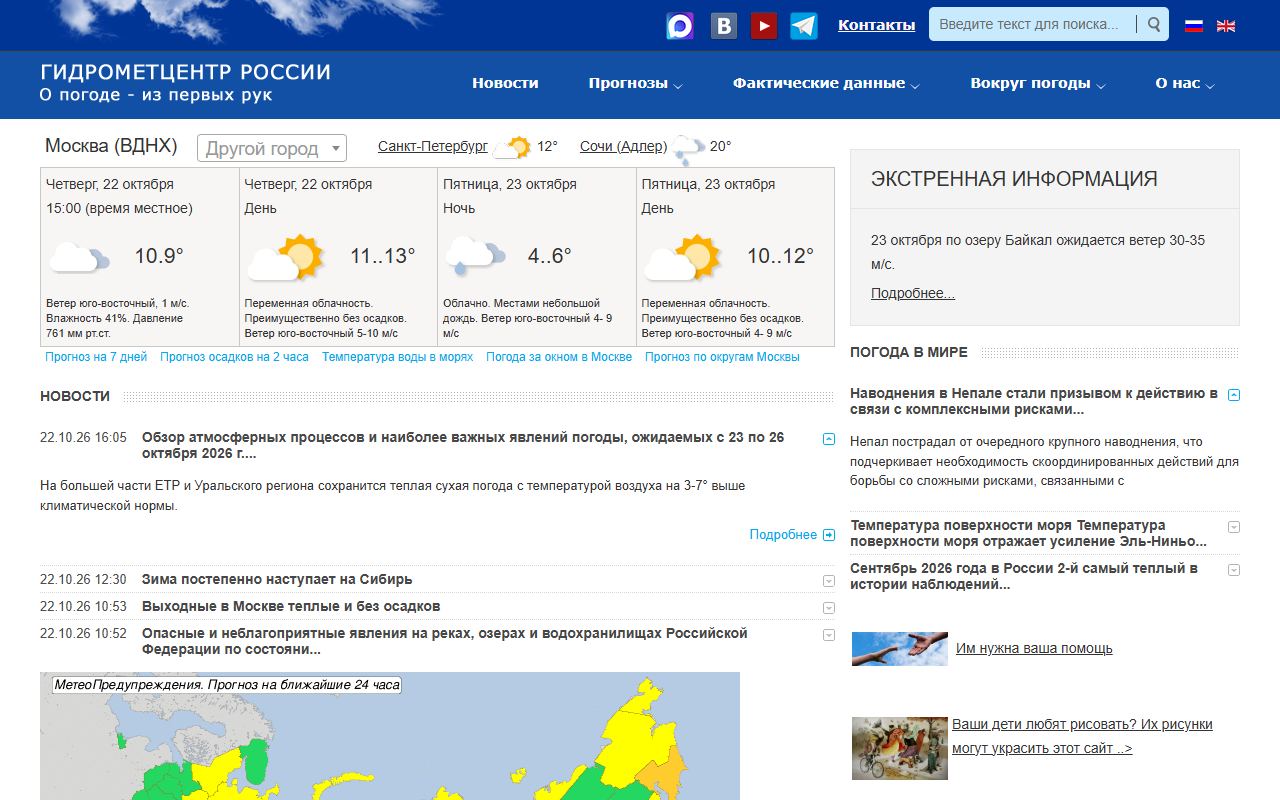Image resolution: width=1280 pixels, height=800 pixels.
Task: Open the VK social network icon
Action: [723, 25]
